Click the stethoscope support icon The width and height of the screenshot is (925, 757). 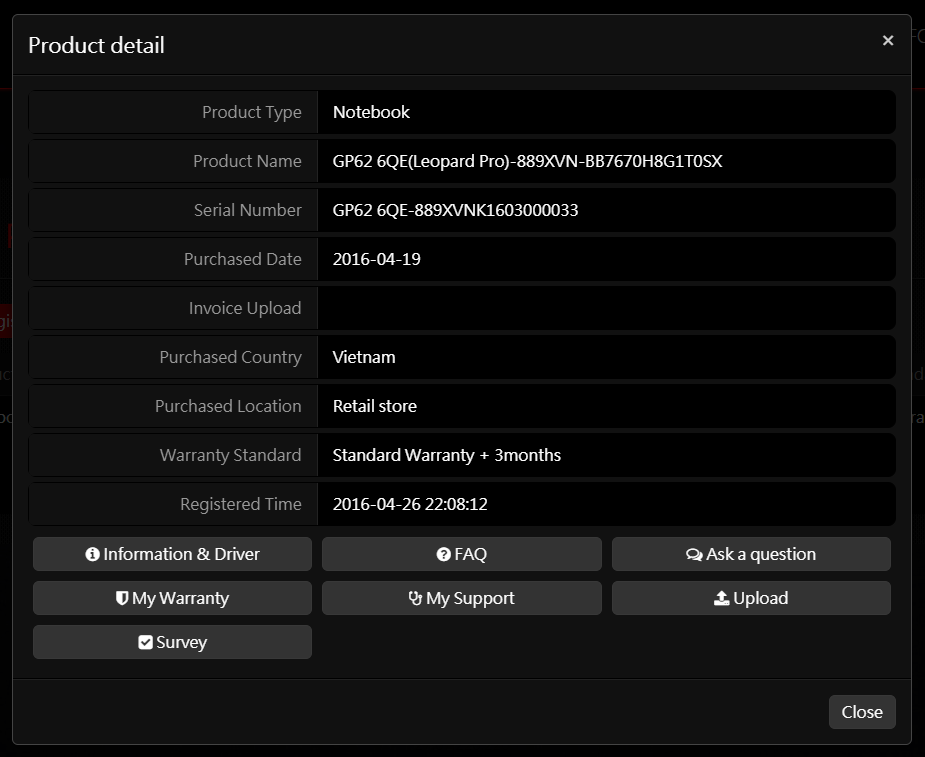pyautogui.click(x=415, y=598)
